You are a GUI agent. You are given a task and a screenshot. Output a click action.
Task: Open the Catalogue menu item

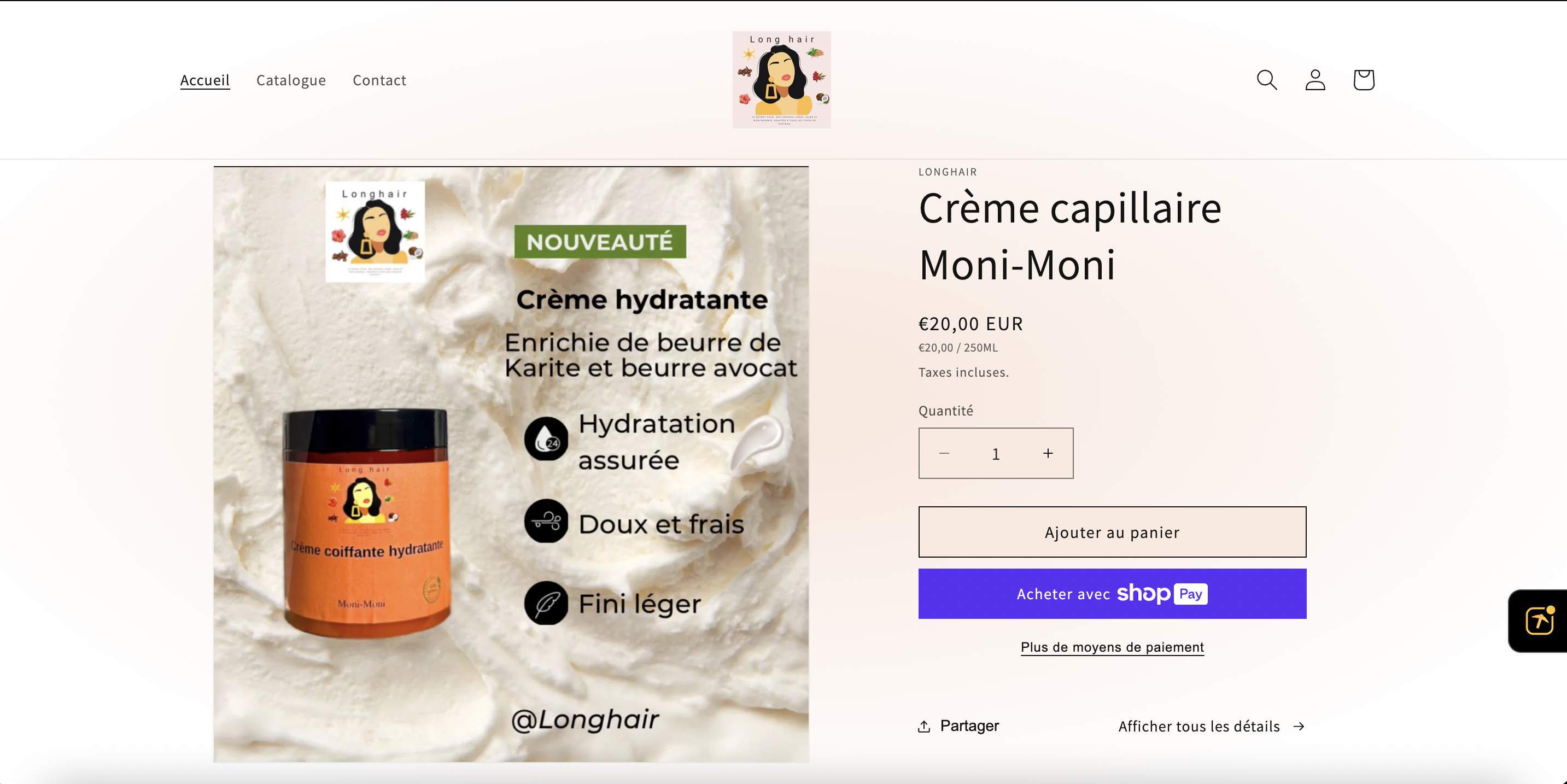[291, 80]
